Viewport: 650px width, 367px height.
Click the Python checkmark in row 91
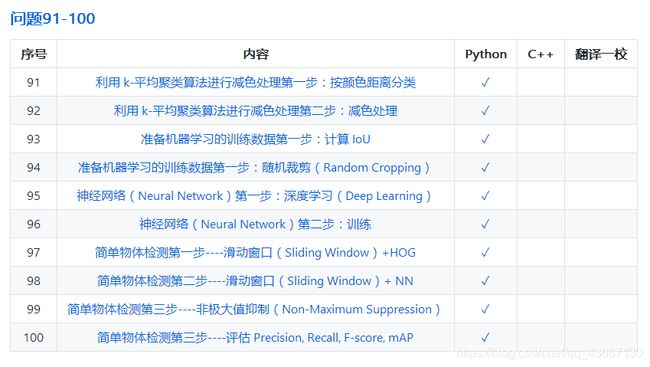tap(485, 83)
